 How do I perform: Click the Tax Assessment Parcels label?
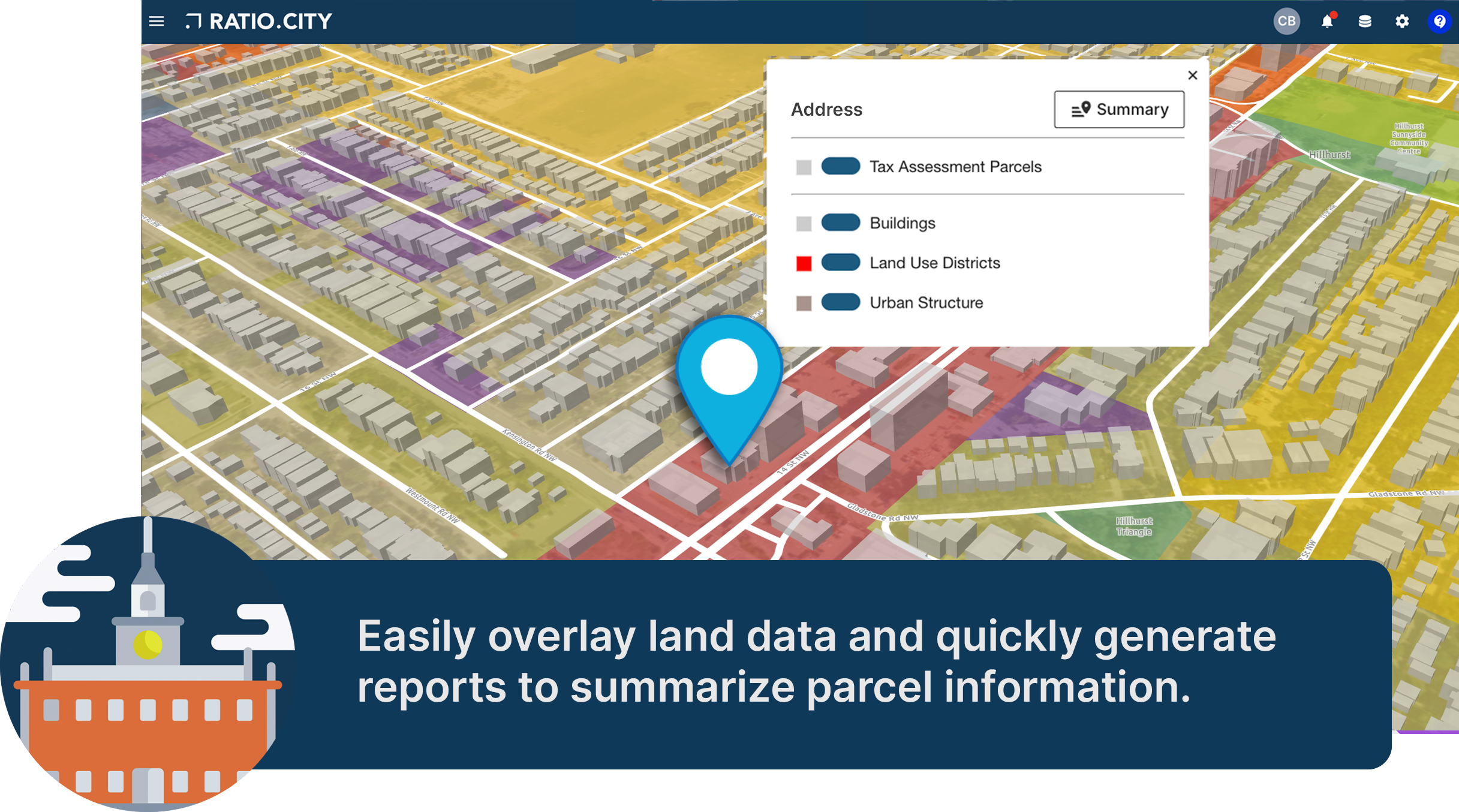955,167
